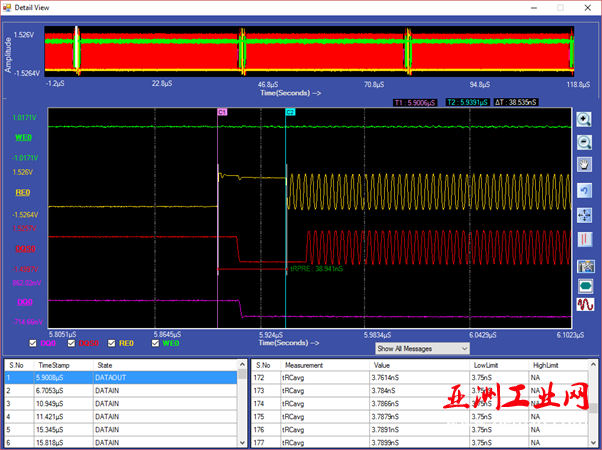The height and width of the screenshot is (450, 602).
Task: Select the DATAIN row at 6.7053µS
Action: [121, 391]
